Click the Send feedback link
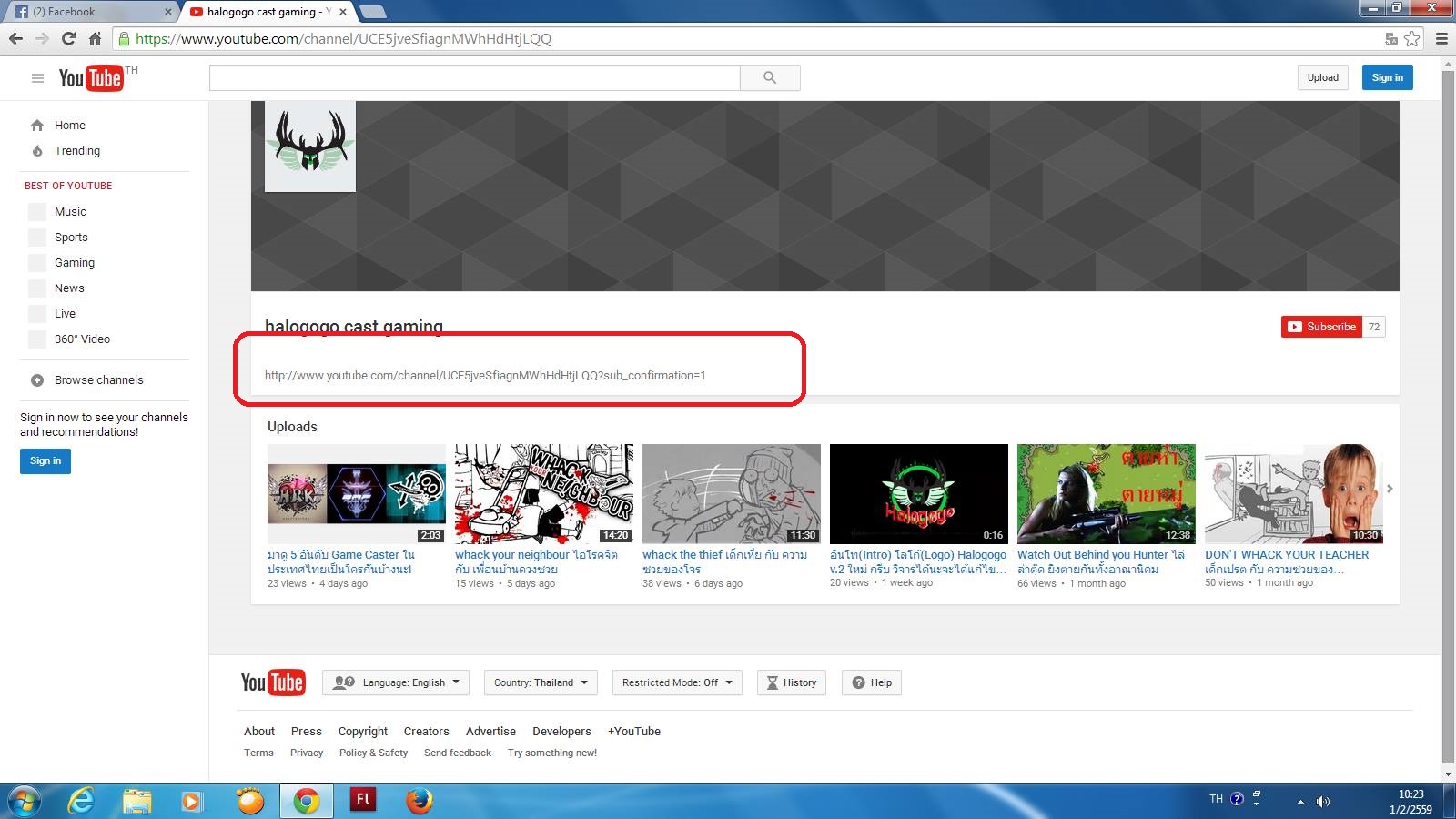Screen dimensions: 1456x819 458,753
